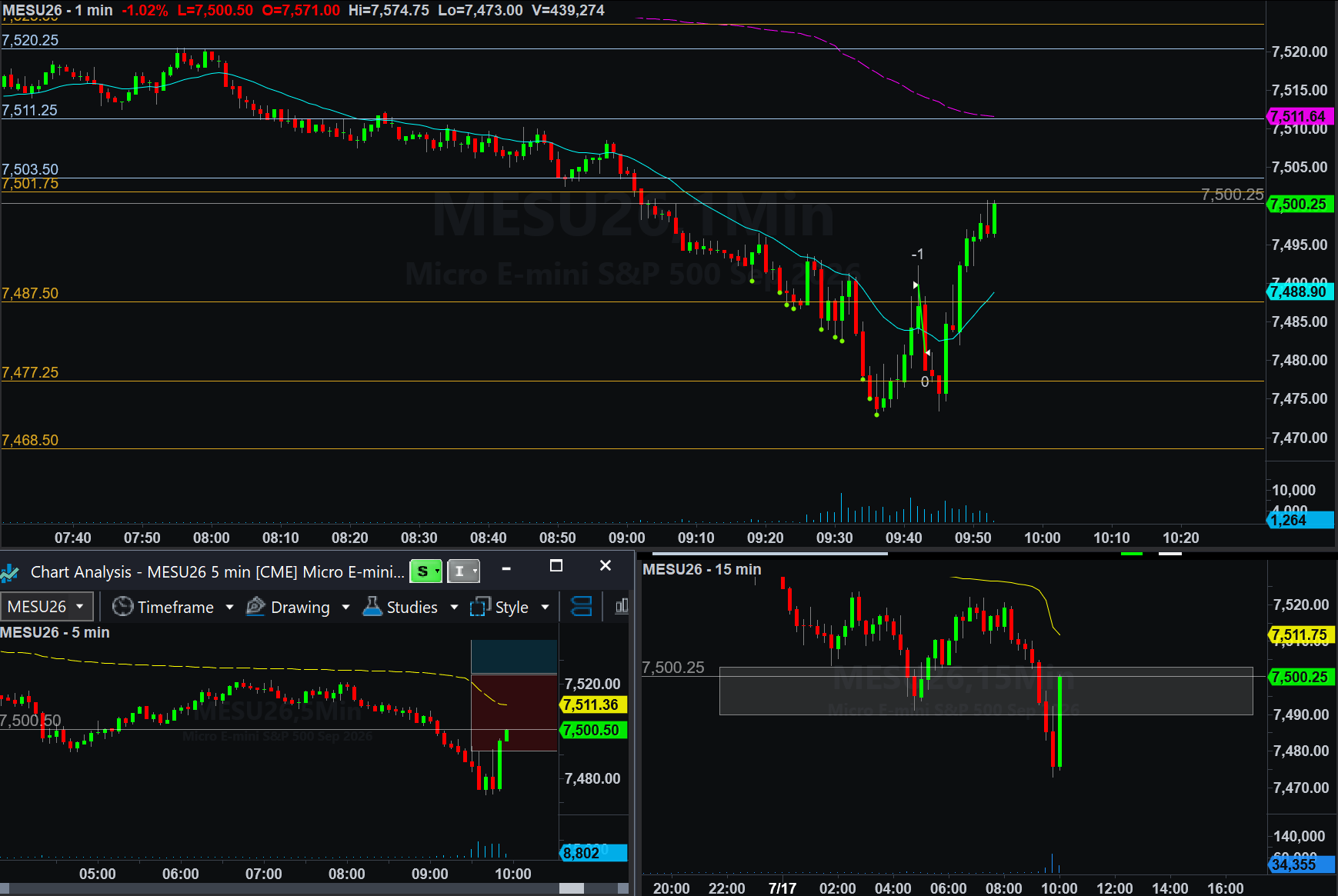The image size is (1338, 896).
Task: Click the green 7,500.25 tag in 15 min chart
Action: tap(1300, 677)
